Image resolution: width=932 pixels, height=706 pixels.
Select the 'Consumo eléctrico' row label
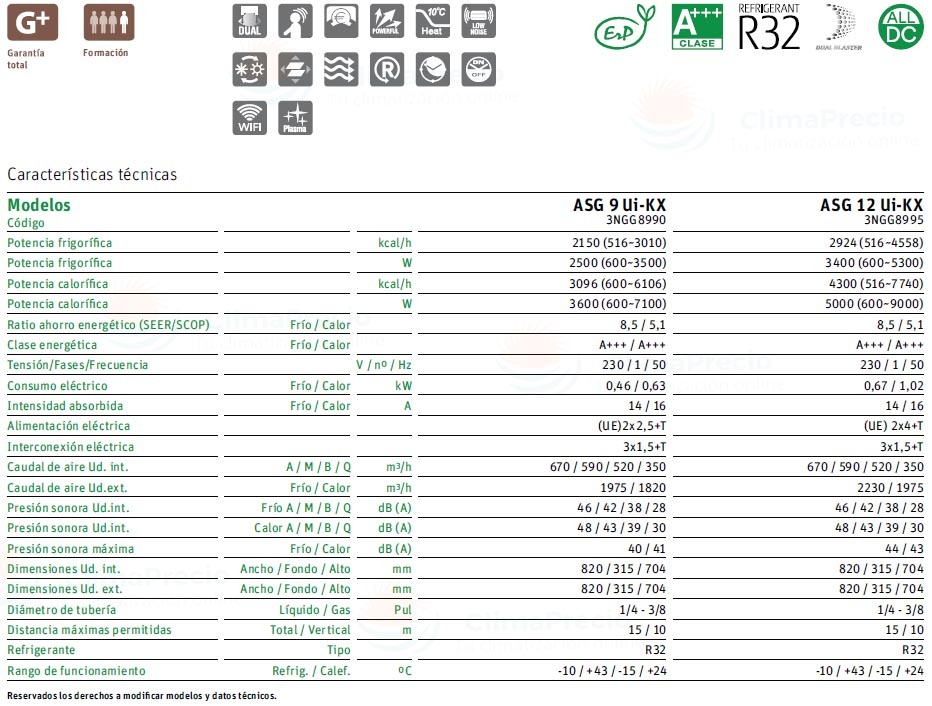point(57,386)
